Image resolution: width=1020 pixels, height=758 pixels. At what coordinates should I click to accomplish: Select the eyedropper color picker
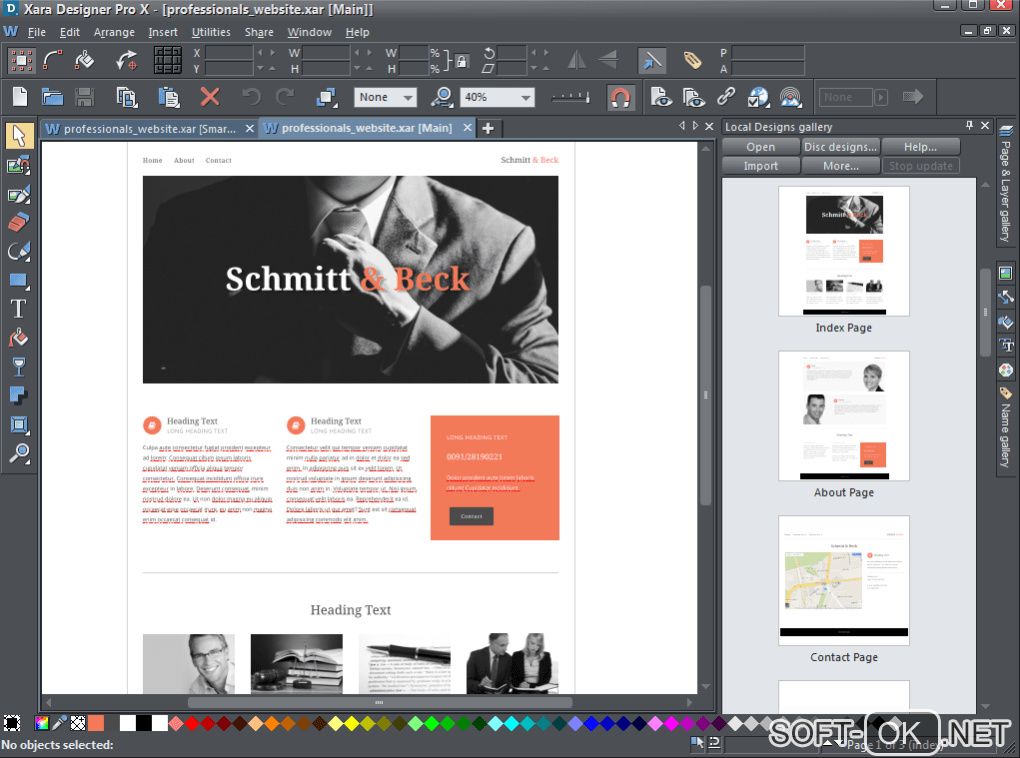click(59, 723)
